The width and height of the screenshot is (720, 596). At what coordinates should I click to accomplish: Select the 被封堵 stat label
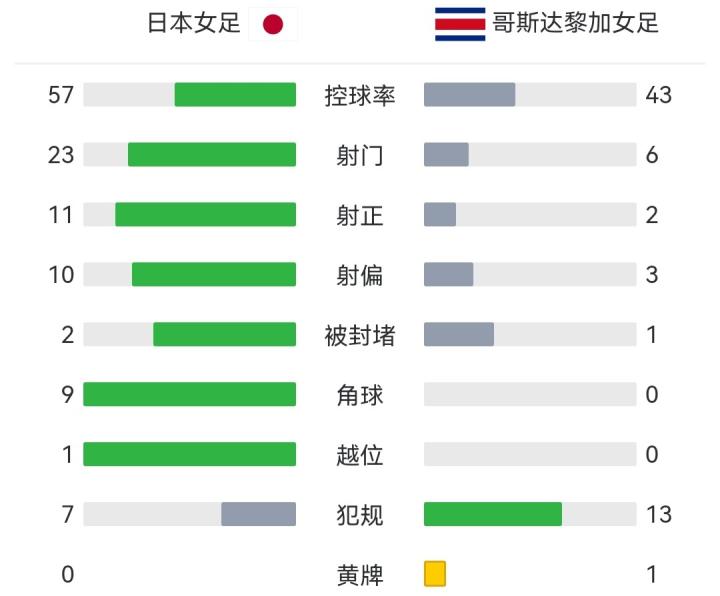pos(360,335)
